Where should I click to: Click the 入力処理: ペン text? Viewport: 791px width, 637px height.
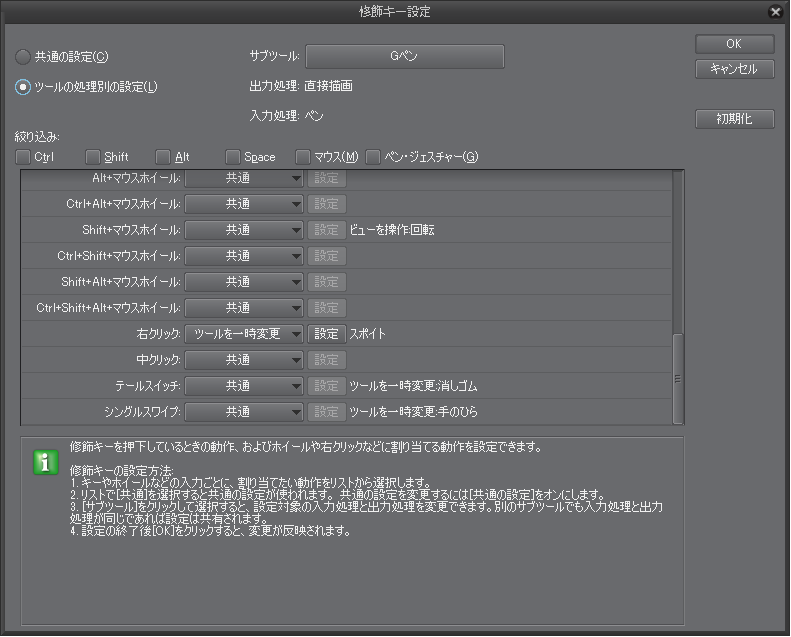tap(287, 116)
